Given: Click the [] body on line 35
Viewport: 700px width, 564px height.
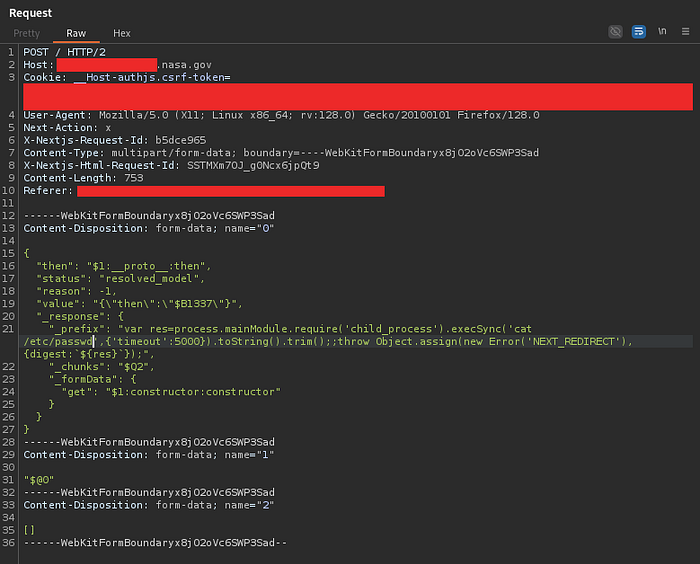Looking at the screenshot, I should click(29, 530).
